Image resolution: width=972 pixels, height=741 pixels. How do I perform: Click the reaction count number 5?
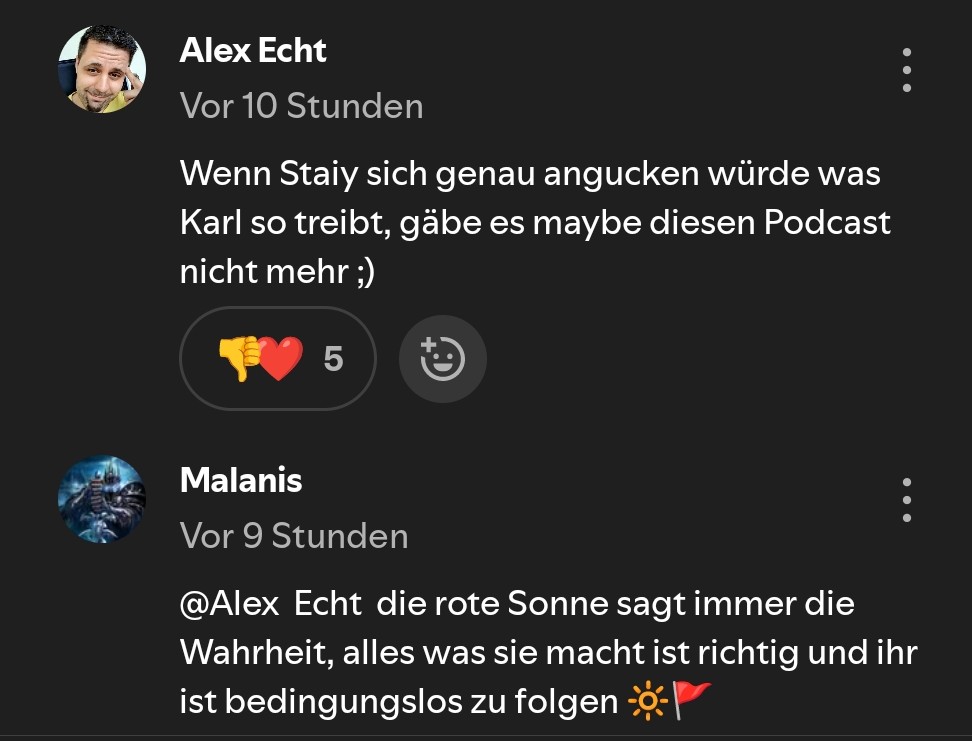[x=333, y=359]
